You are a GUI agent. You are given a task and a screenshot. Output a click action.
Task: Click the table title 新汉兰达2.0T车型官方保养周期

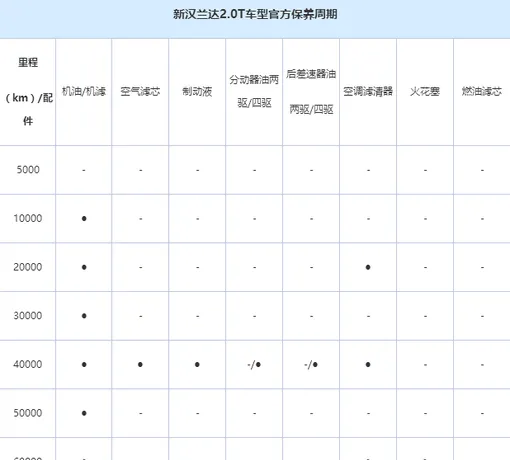pos(255,14)
